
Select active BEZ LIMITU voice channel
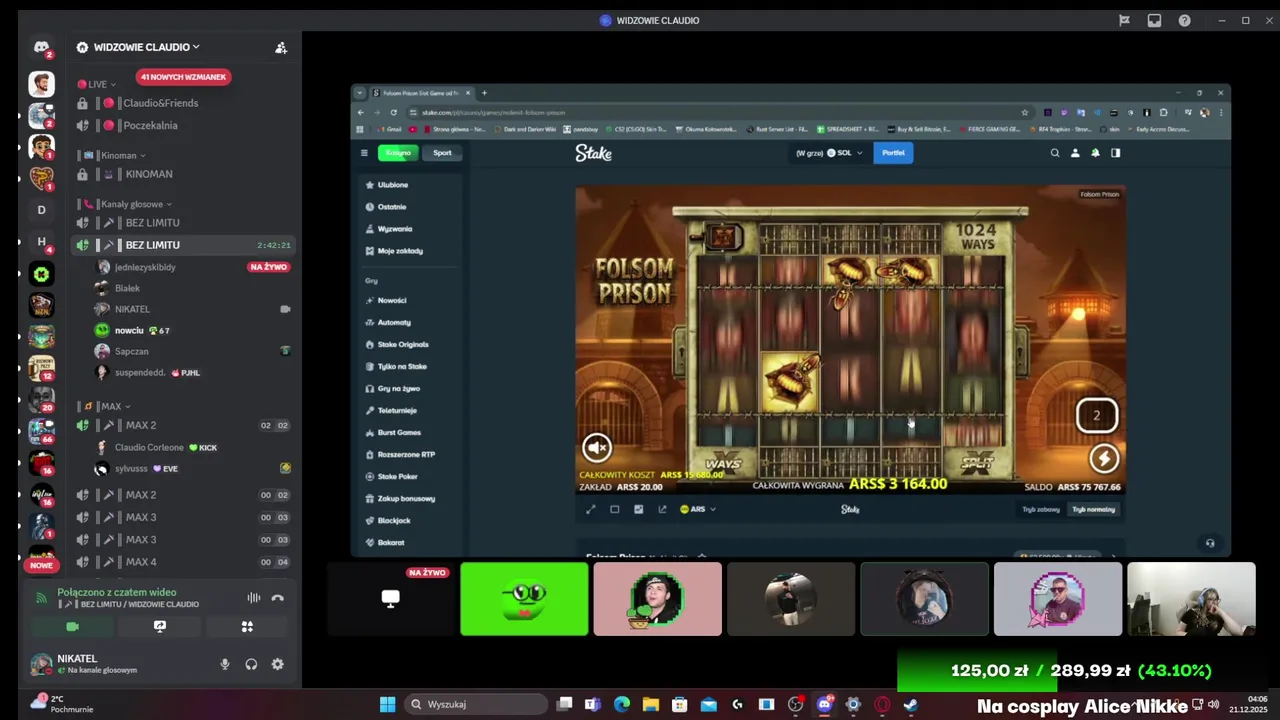point(184,245)
